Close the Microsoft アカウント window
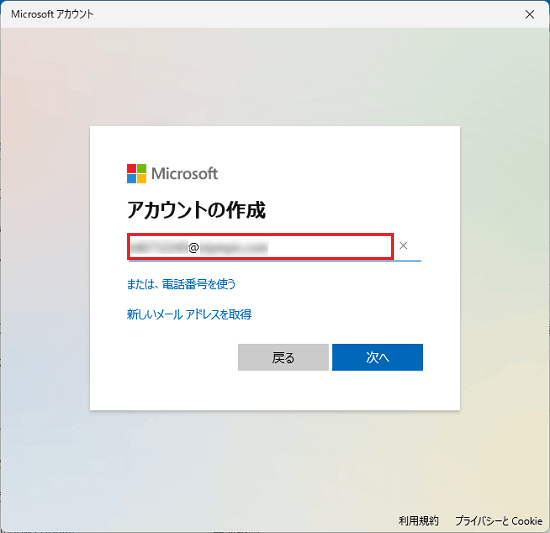Viewport: 550px width, 533px height. (x=530, y=14)
